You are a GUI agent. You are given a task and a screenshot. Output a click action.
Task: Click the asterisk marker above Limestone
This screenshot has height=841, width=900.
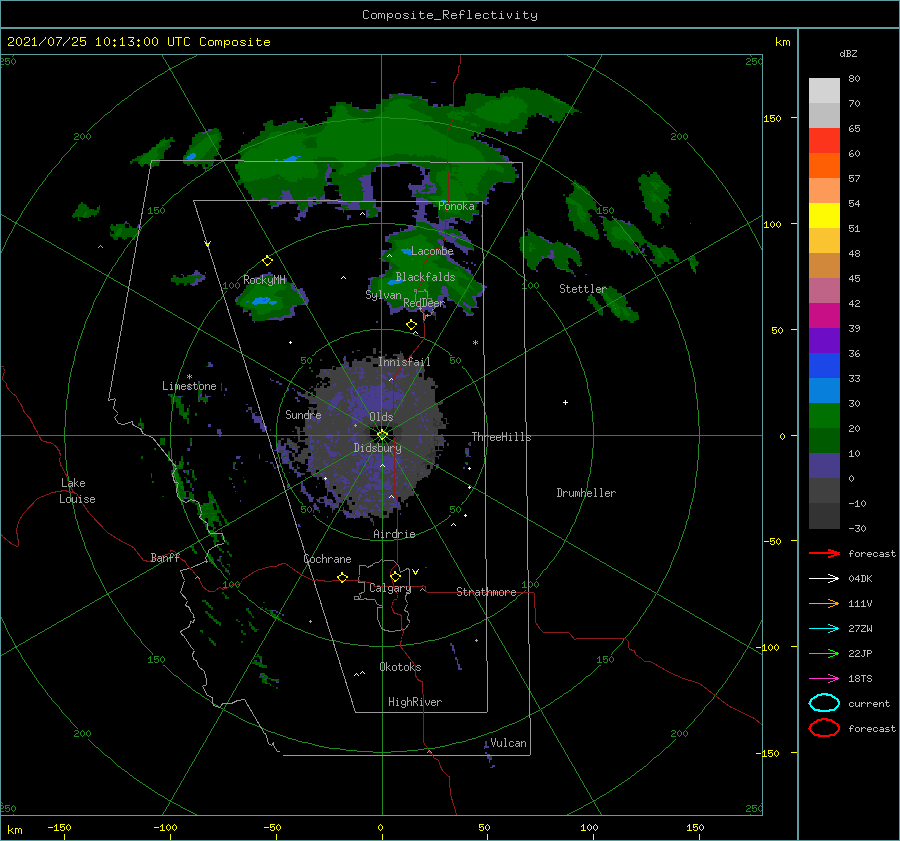coord(189,377)
